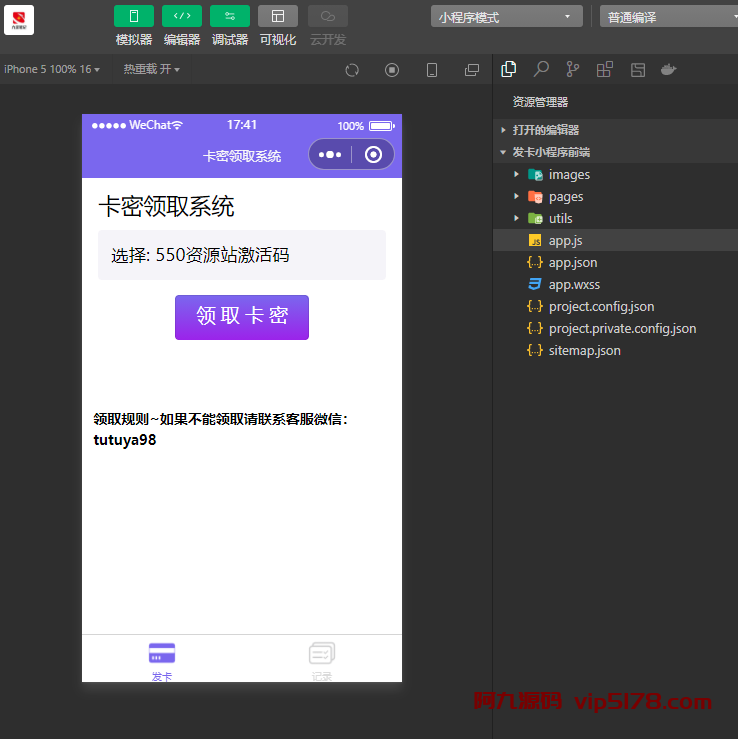Click the mini-program menu dots button
Screen dimensions: 738x739
click(x=330, y=154)
